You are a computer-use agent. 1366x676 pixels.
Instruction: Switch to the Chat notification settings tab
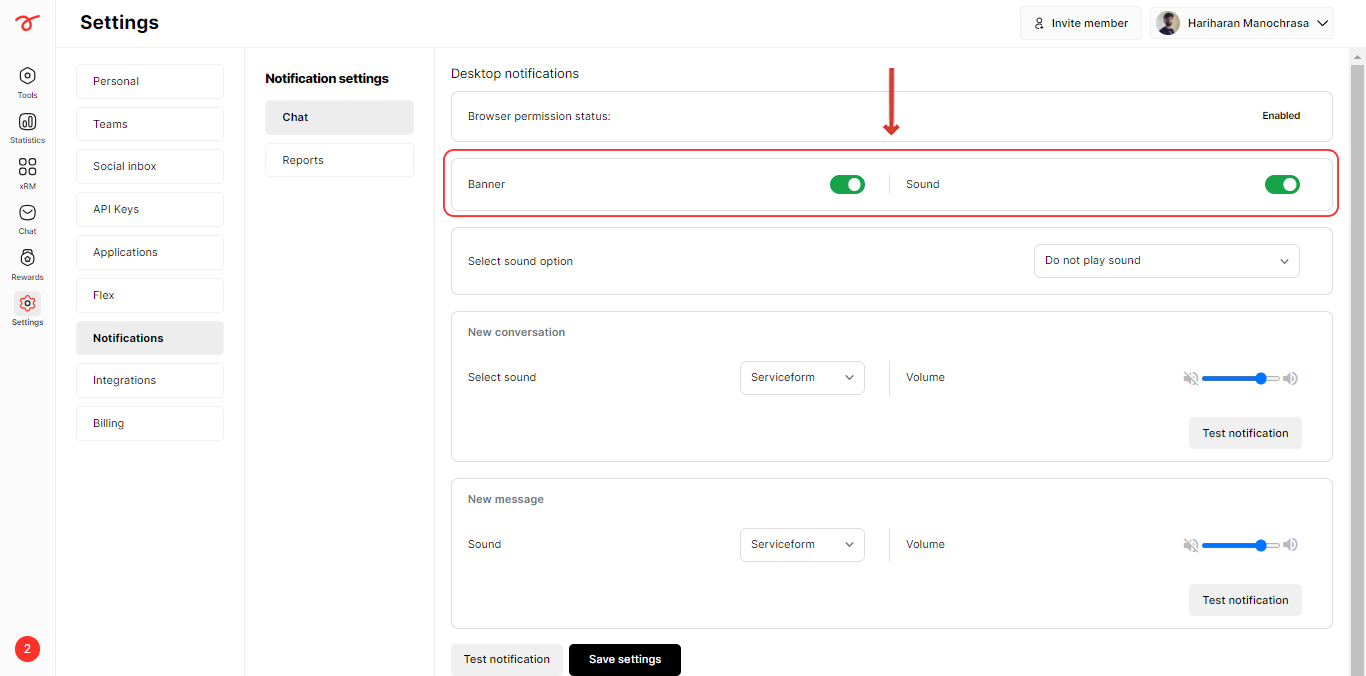coord(339,117)
